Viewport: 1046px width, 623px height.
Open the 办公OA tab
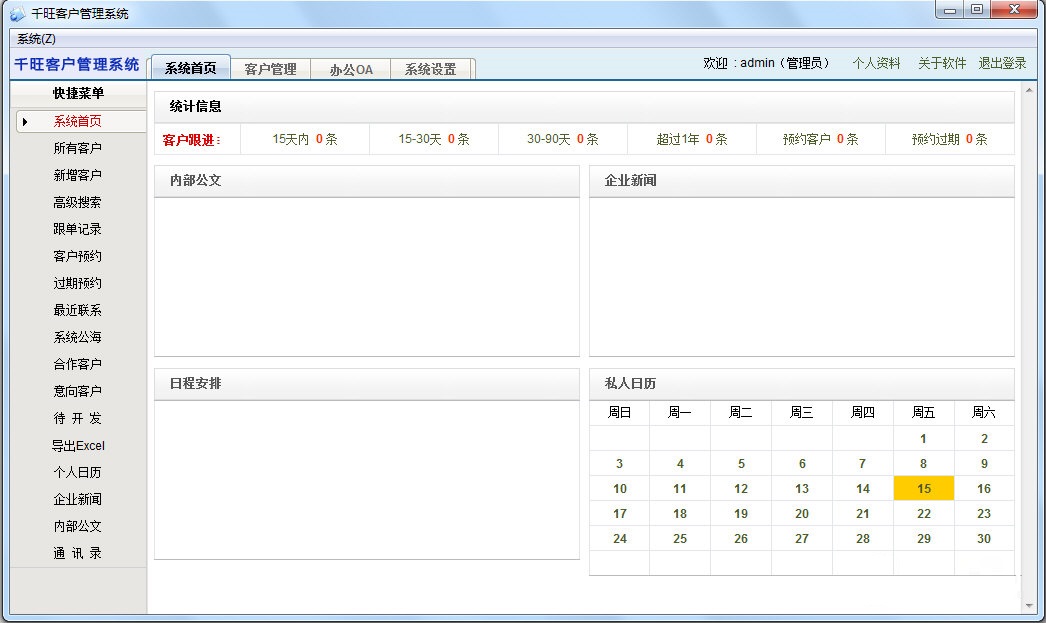[351, 69]
